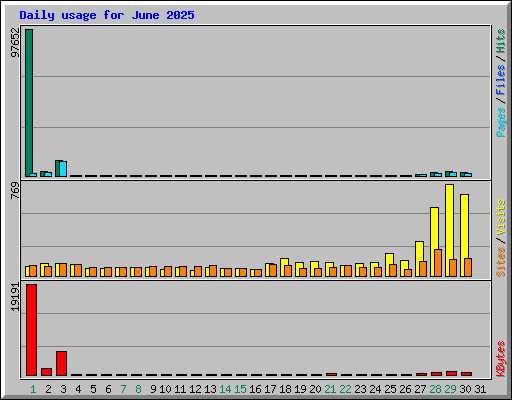Select day 20 label on the x-axis
This screenshot has height=400, width=512.
(315, 389)
